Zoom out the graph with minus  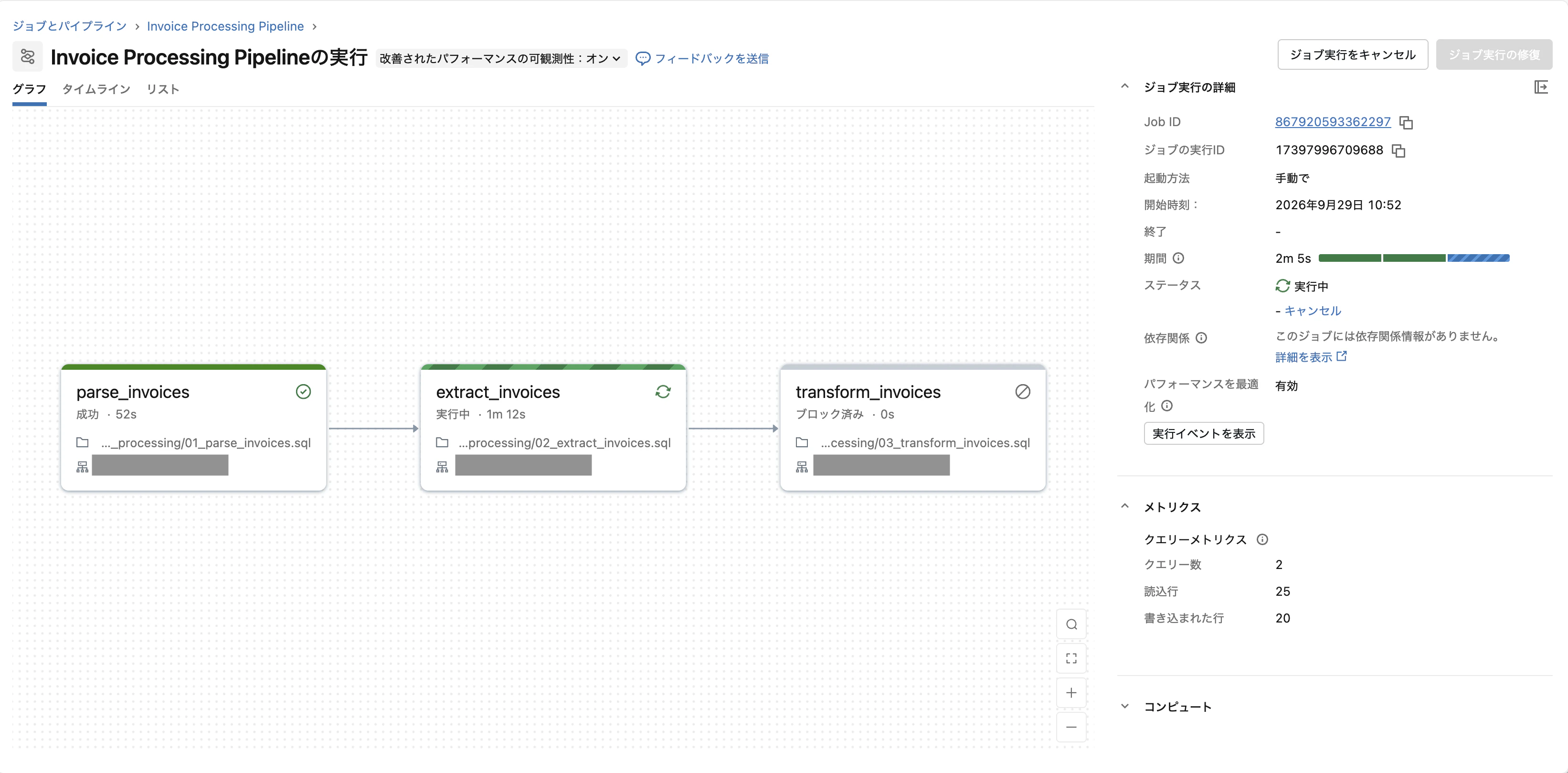1071,727
